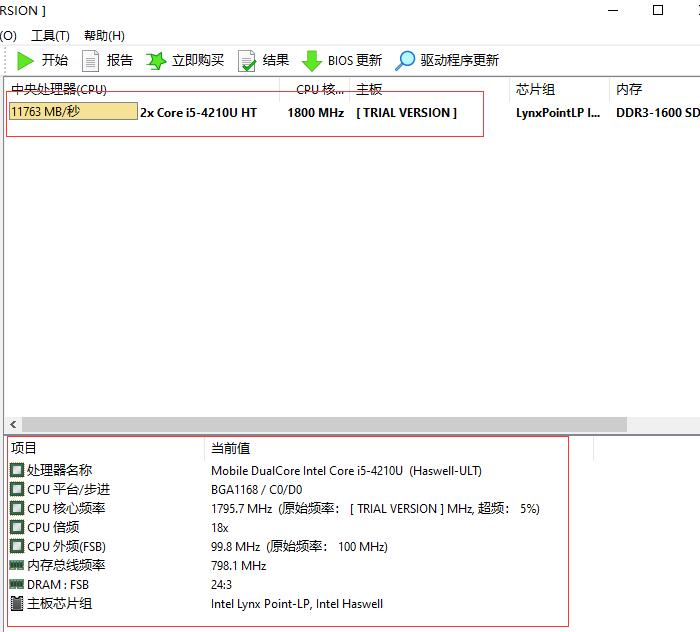Select the 处理器名称 row icon
The width and height of the screenshot is (700, 632).
click(17, 471)
